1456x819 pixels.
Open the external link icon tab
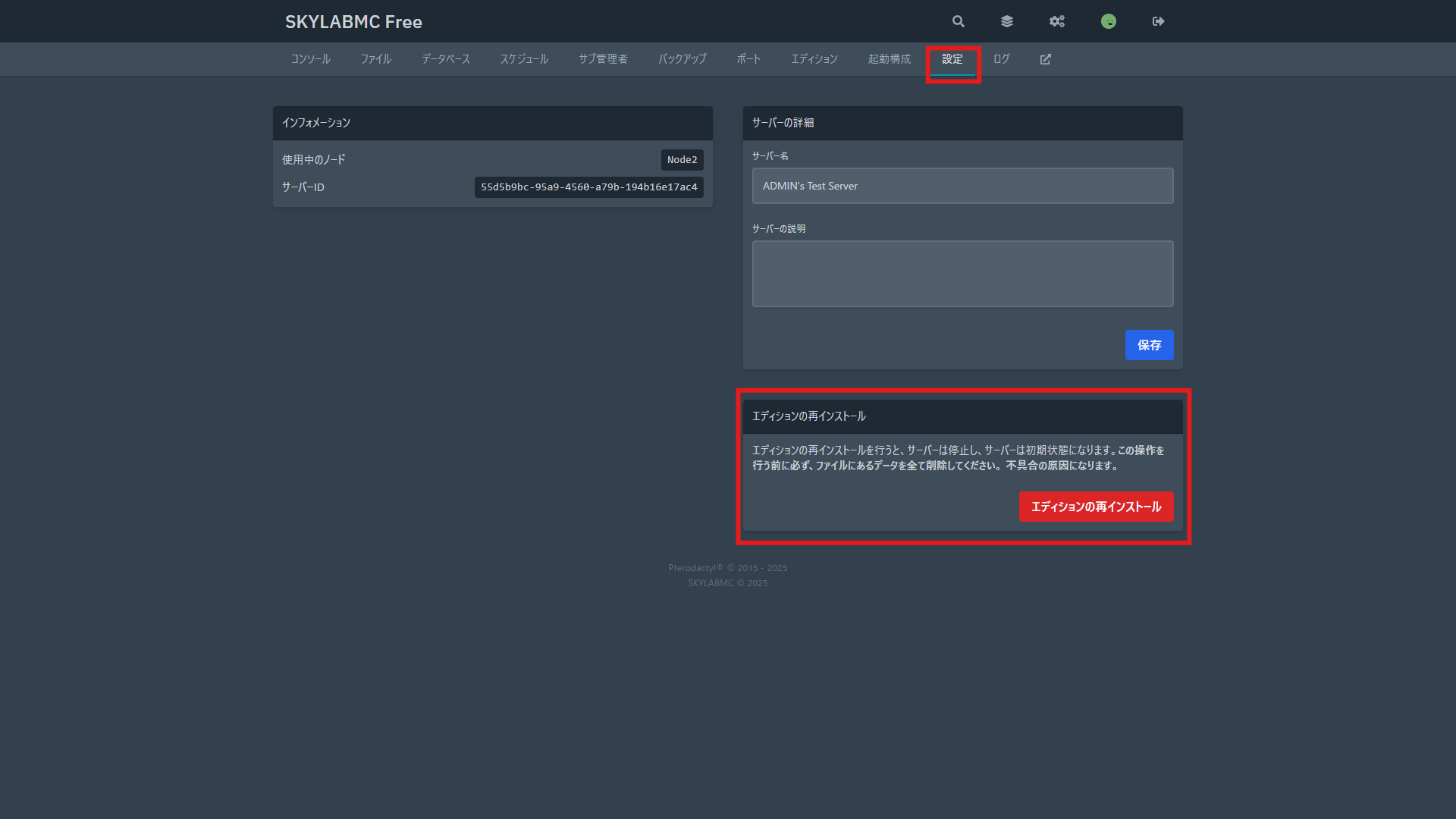click(1046, 59)
